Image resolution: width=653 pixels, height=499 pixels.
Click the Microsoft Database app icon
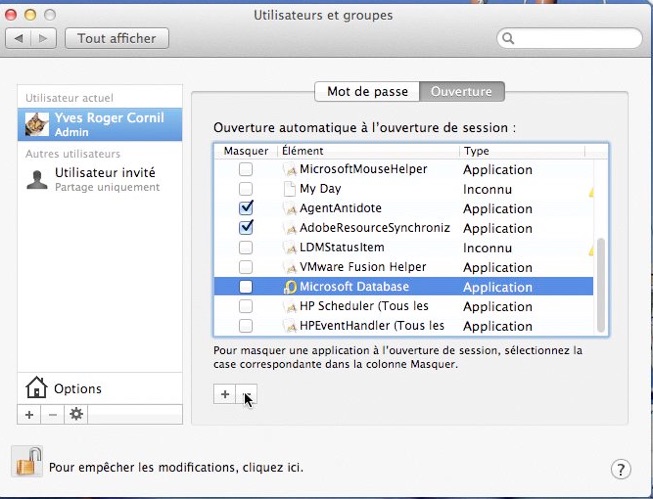290,287
